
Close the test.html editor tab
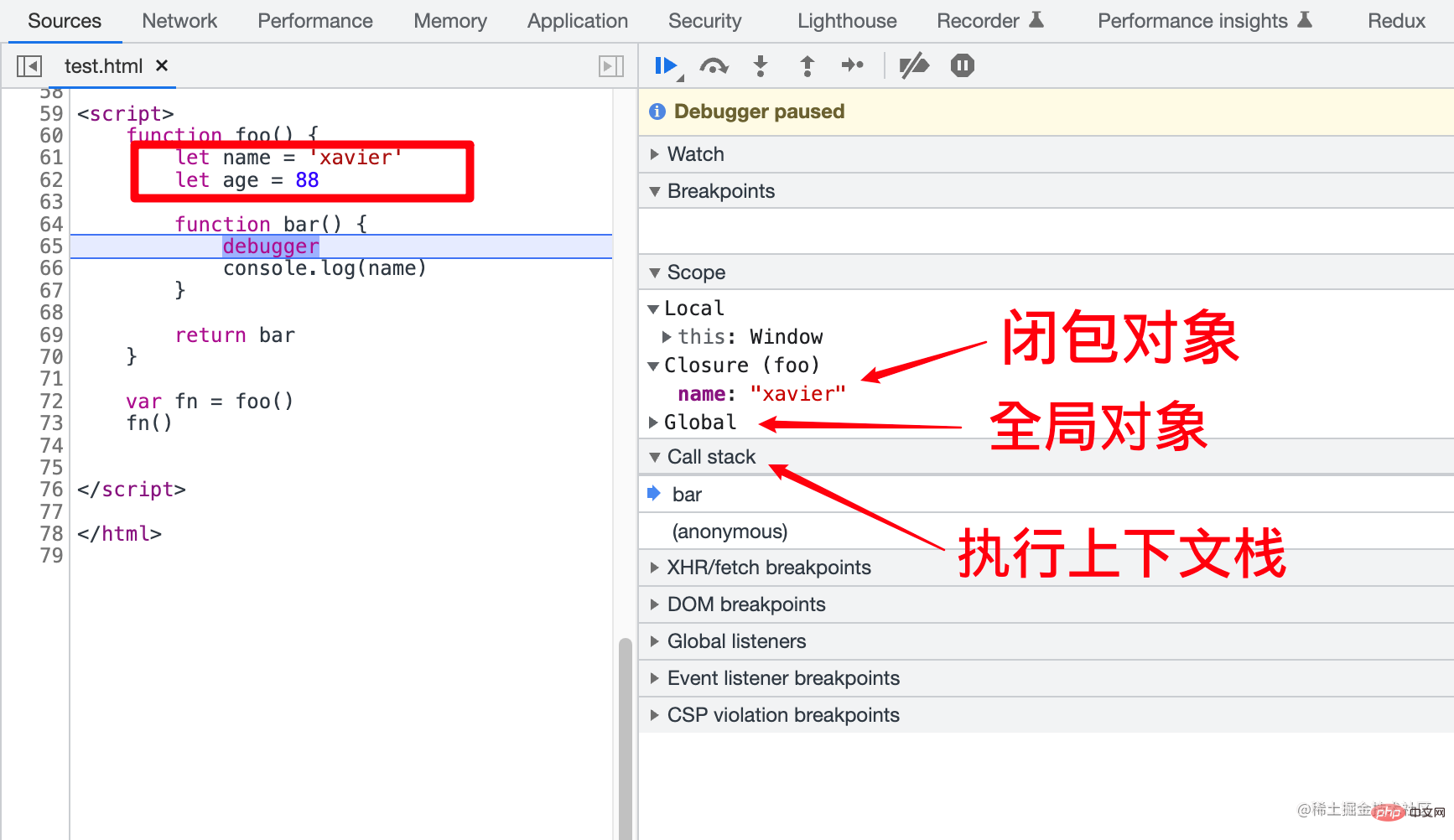(x=161, y=65)
